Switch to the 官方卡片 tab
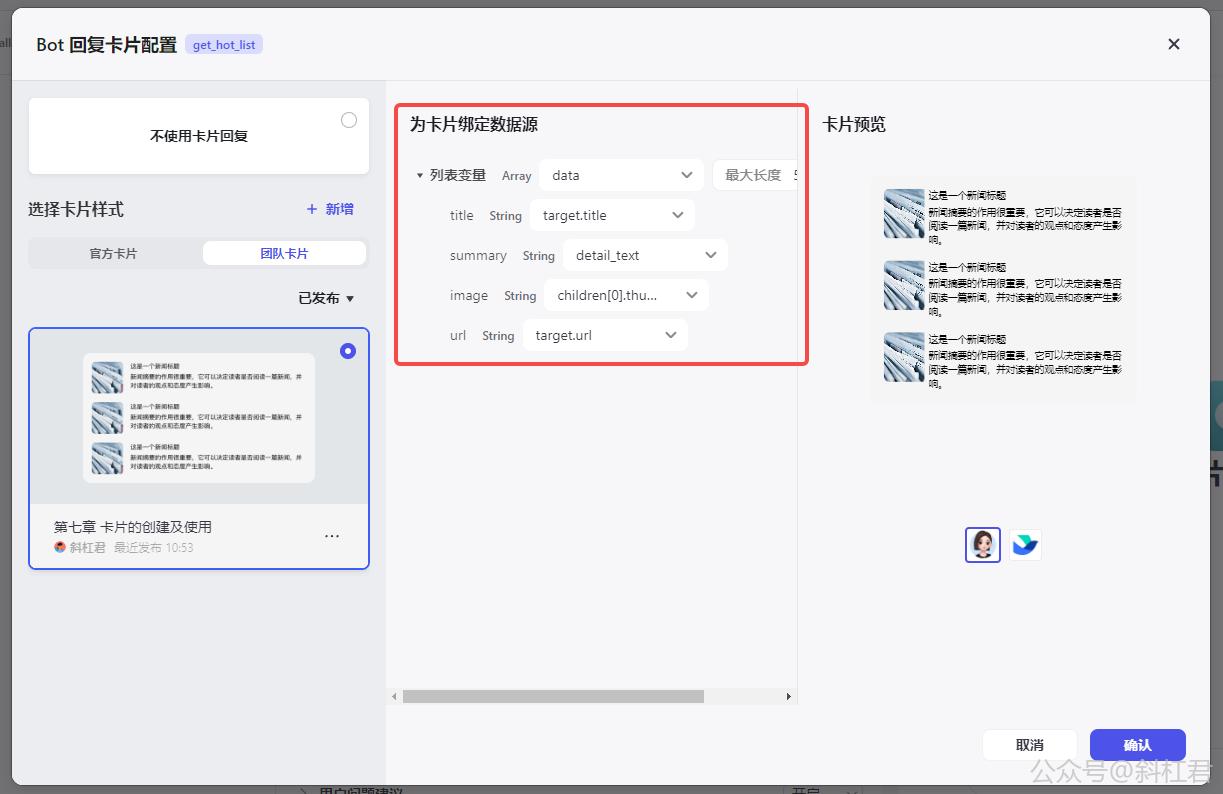1223x794 pixels. [114, 253]
